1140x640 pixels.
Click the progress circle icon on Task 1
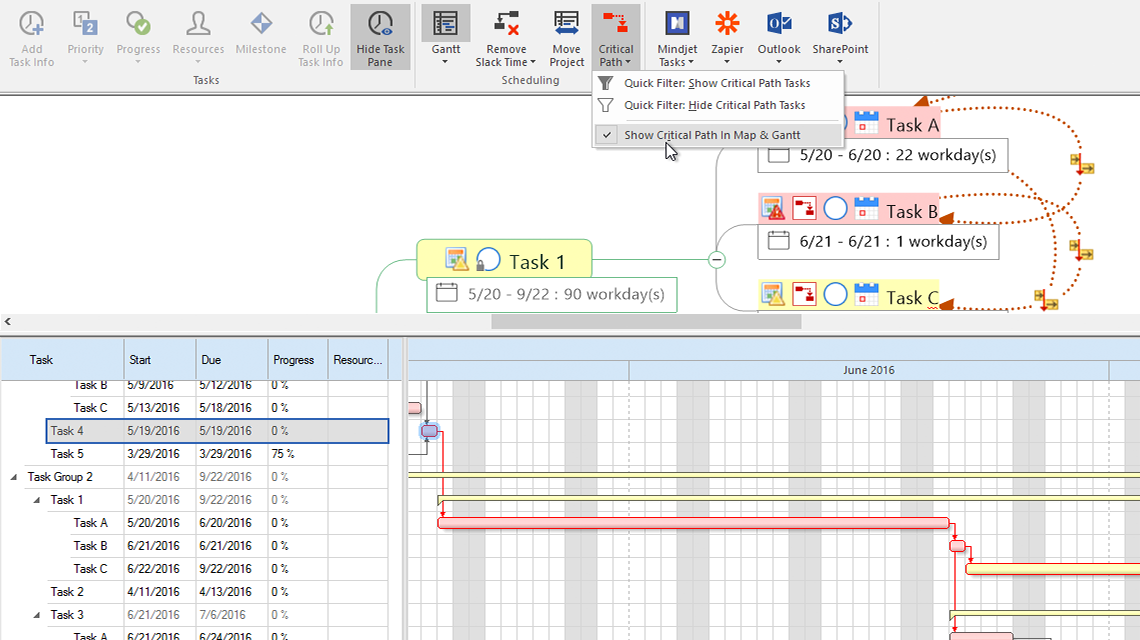tap(489, 260)
